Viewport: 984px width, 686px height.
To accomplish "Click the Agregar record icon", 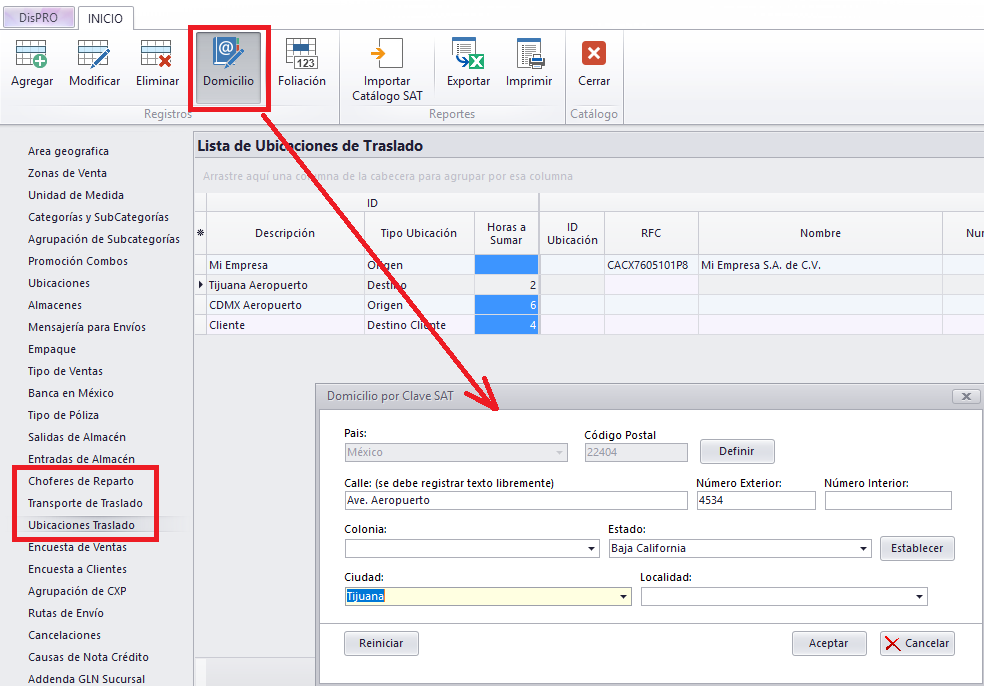I will [32, 54].
